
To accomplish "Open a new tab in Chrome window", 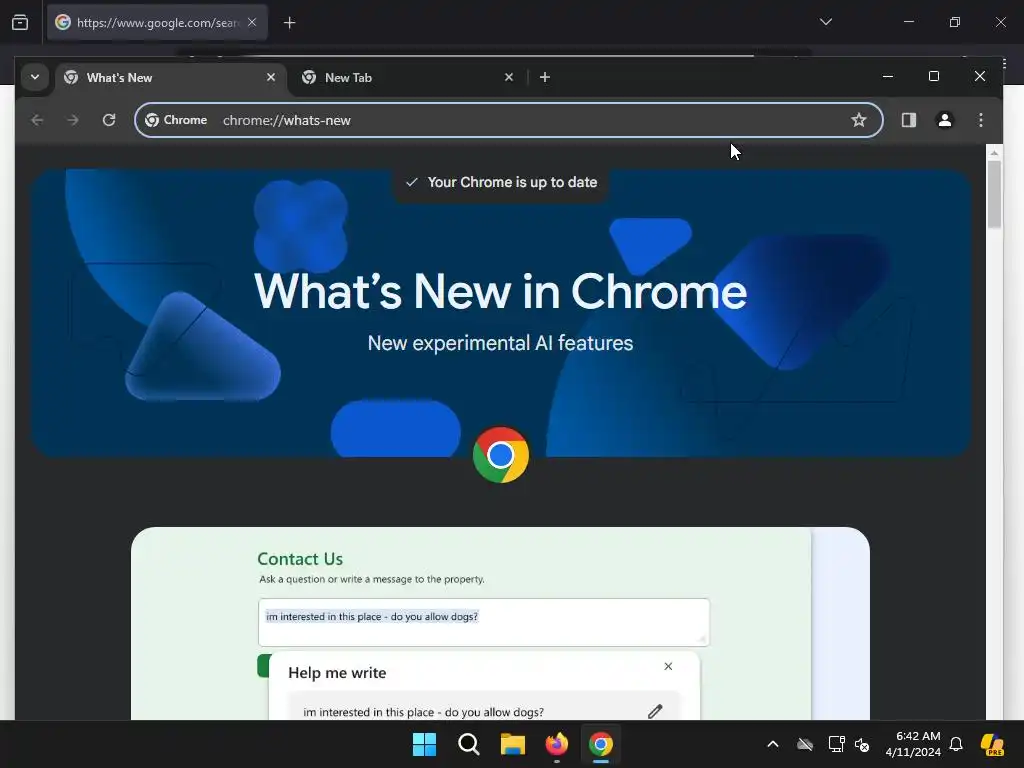I will coord(545,77).
